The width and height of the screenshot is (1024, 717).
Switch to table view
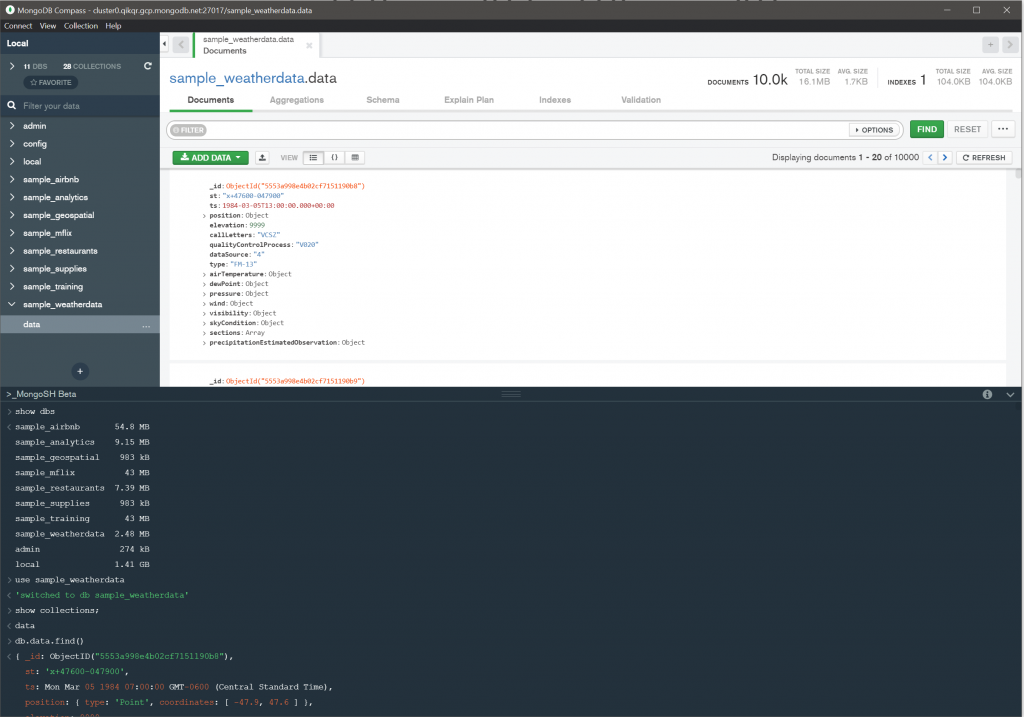[355, 157]
